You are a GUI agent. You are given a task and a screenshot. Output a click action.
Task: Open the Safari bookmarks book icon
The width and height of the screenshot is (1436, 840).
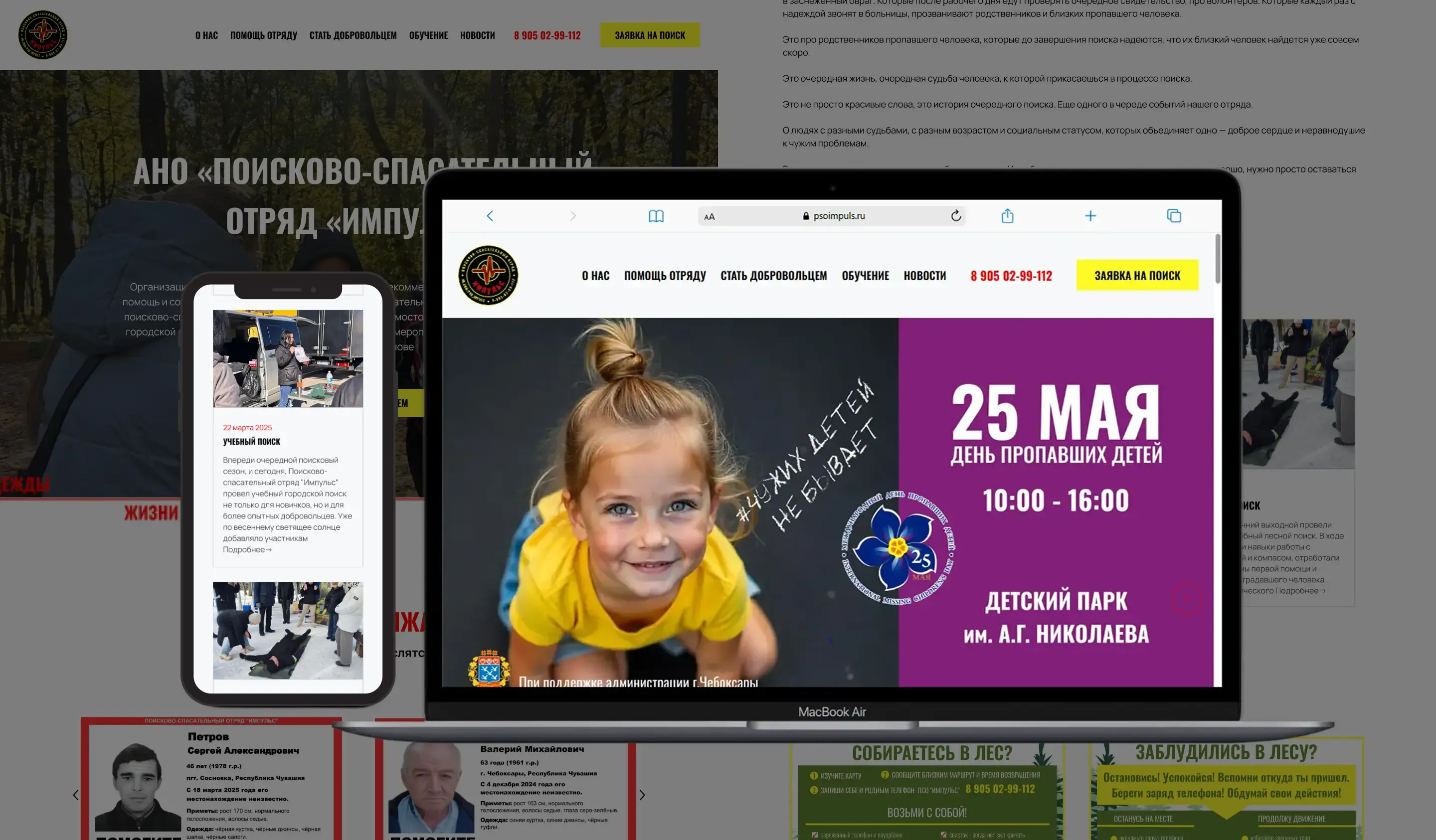click(656, 216)
